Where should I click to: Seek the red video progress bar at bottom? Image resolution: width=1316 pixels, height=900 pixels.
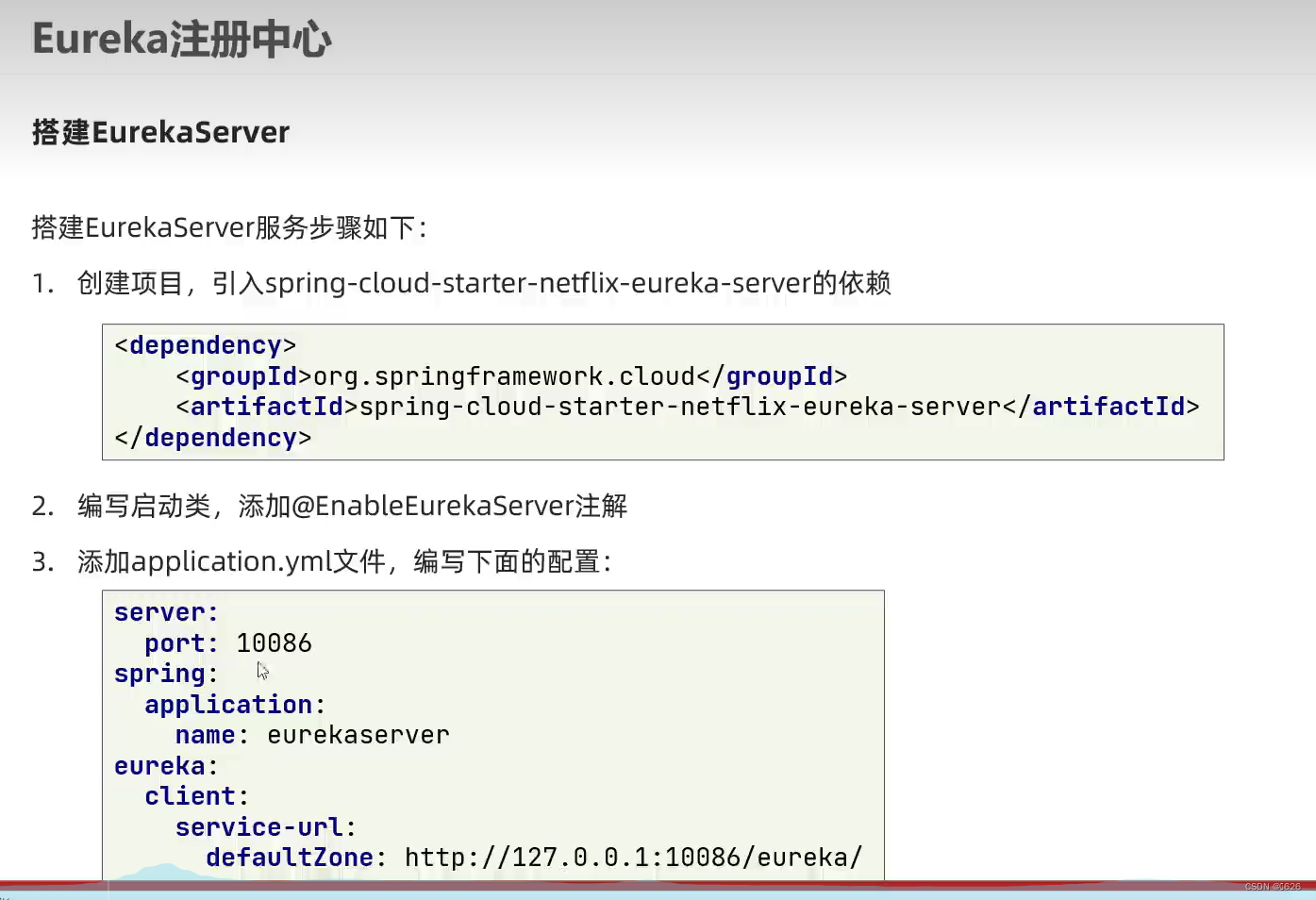click(x=658, y=886)
